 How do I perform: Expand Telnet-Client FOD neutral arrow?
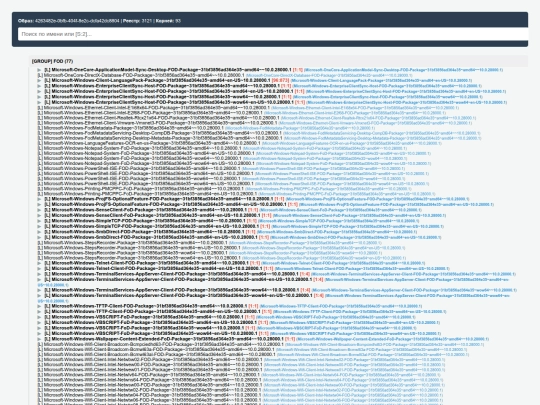click(x=39, y=263)
